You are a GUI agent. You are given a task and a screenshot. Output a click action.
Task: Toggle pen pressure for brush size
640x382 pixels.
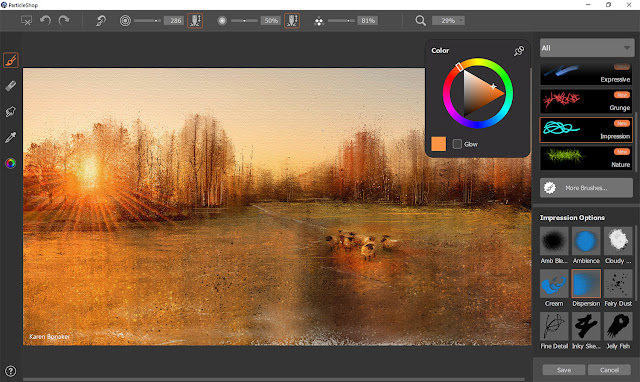click(x=195, y=20)
